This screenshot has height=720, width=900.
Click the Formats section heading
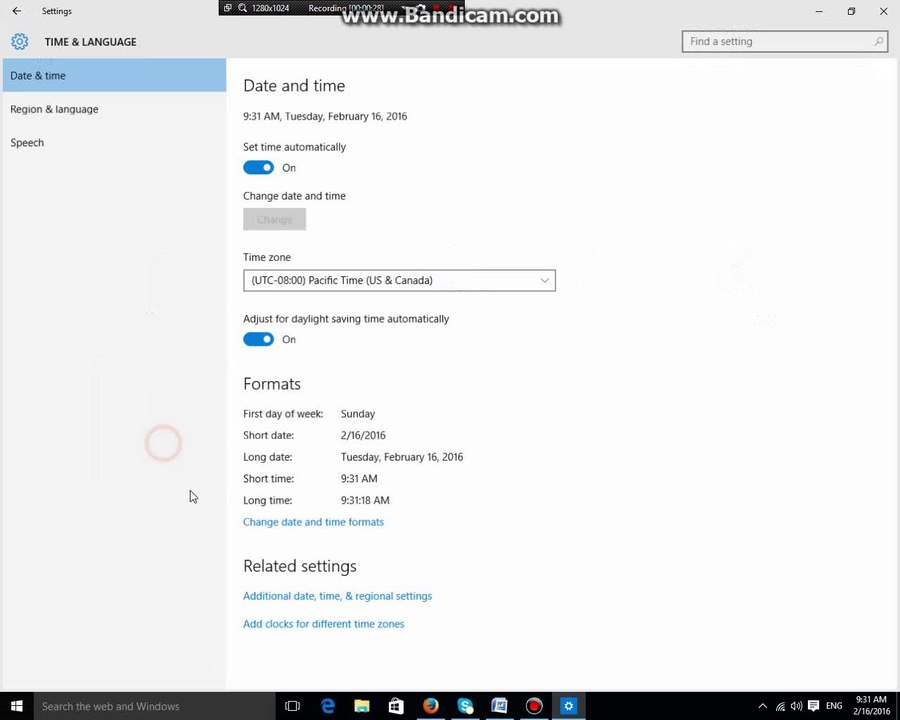(272, 384)
